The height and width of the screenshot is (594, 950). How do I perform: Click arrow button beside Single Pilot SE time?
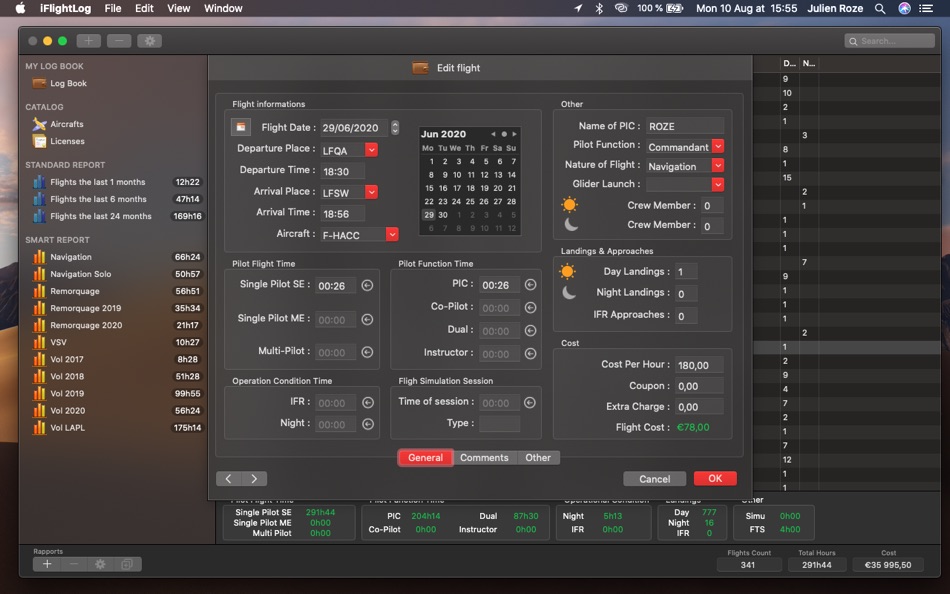[x=367, y=285]
